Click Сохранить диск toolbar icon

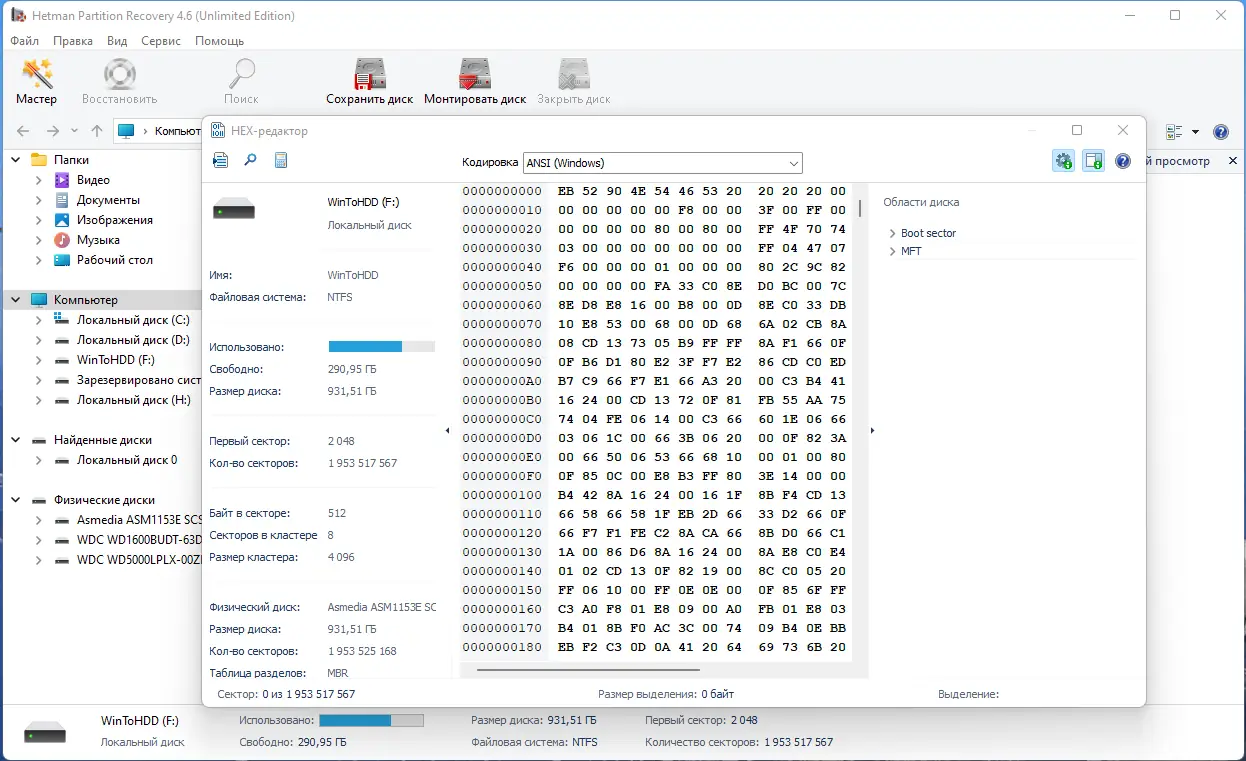(x=369, y=81)
